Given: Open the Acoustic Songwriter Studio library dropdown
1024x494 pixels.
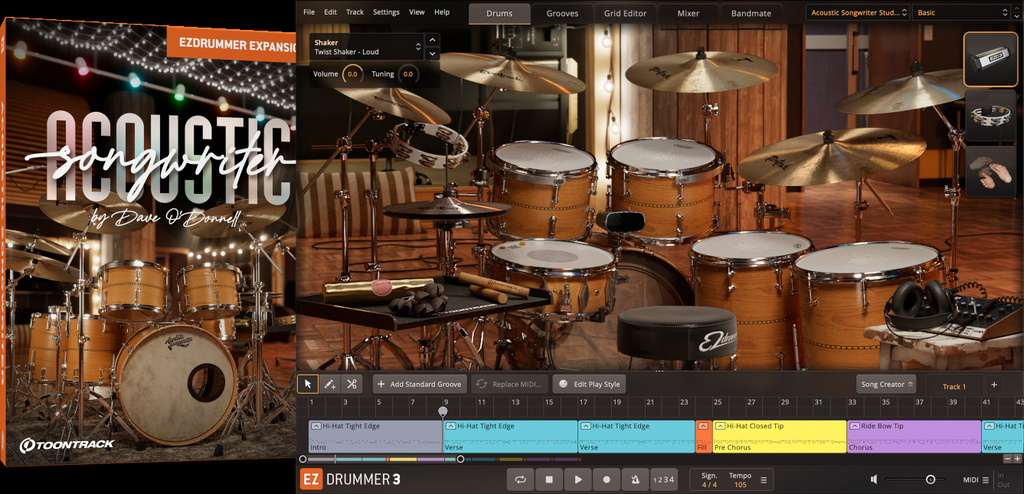Looking at the screenshot, I should click(x=857, y=12).
